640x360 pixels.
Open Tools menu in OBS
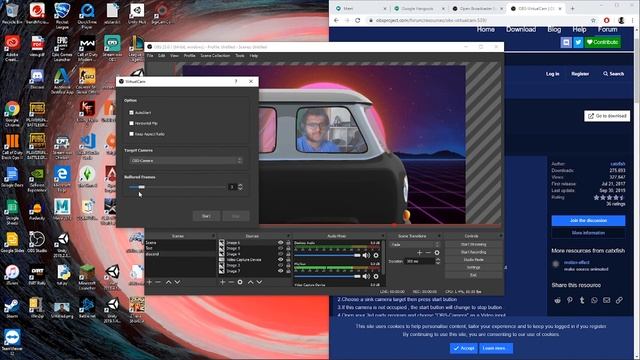pos(240,56)
